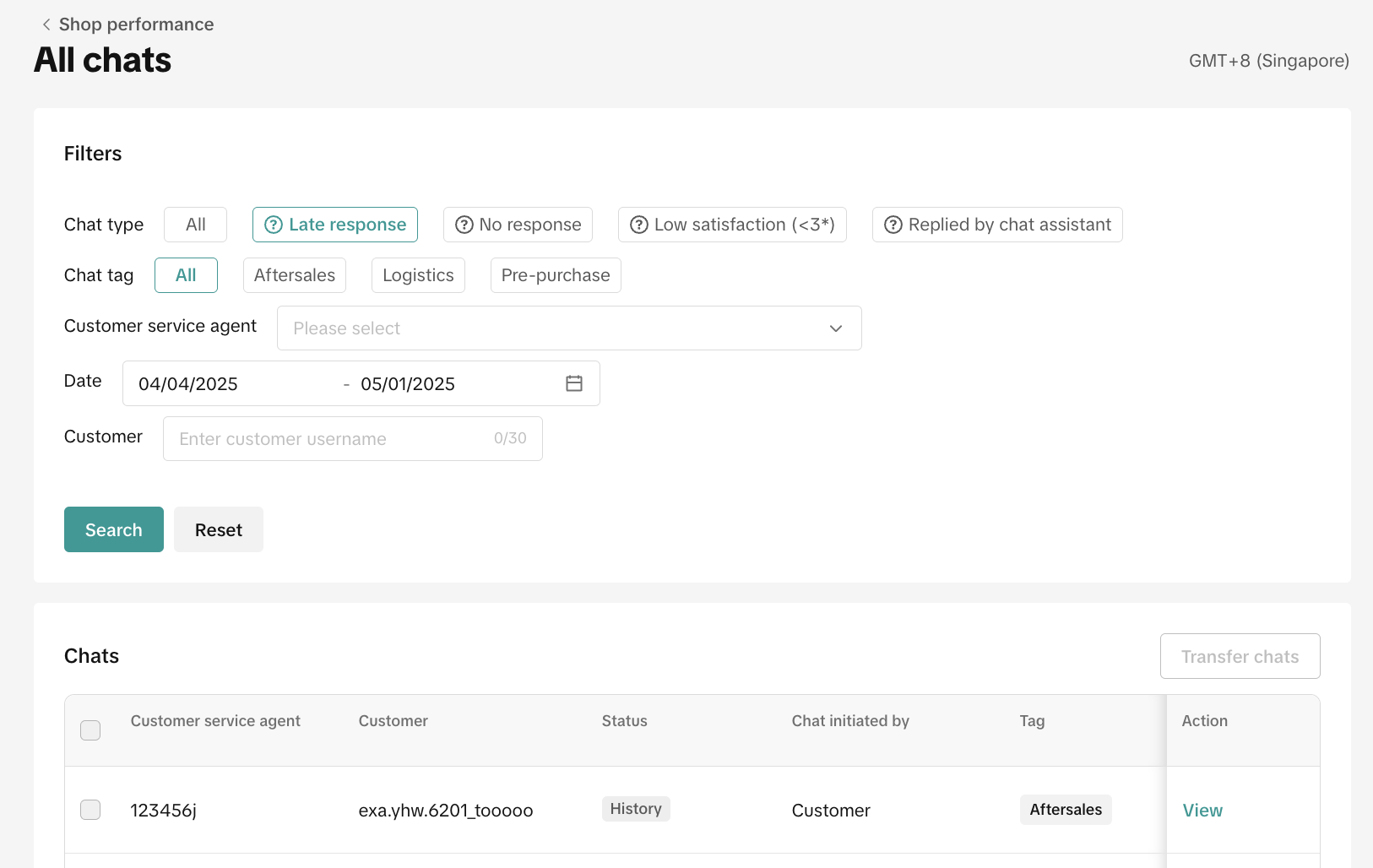Click customer name exa.yhw.6201_tooooo
This screenshot has width=1373, height=868.
click(446, 811)
